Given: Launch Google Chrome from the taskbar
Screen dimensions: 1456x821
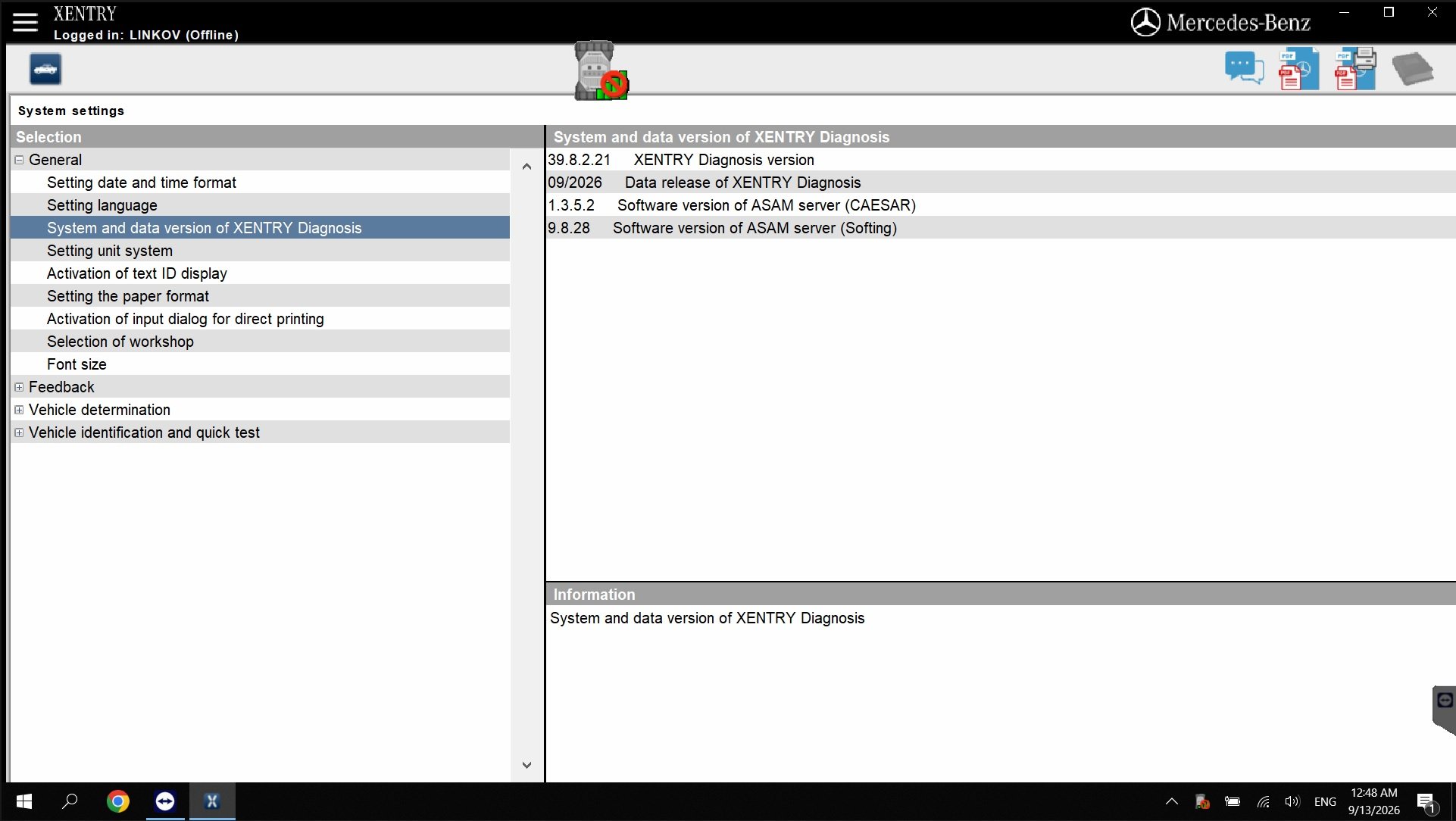Looking at the screenshot, I should (x=117, y=801).
